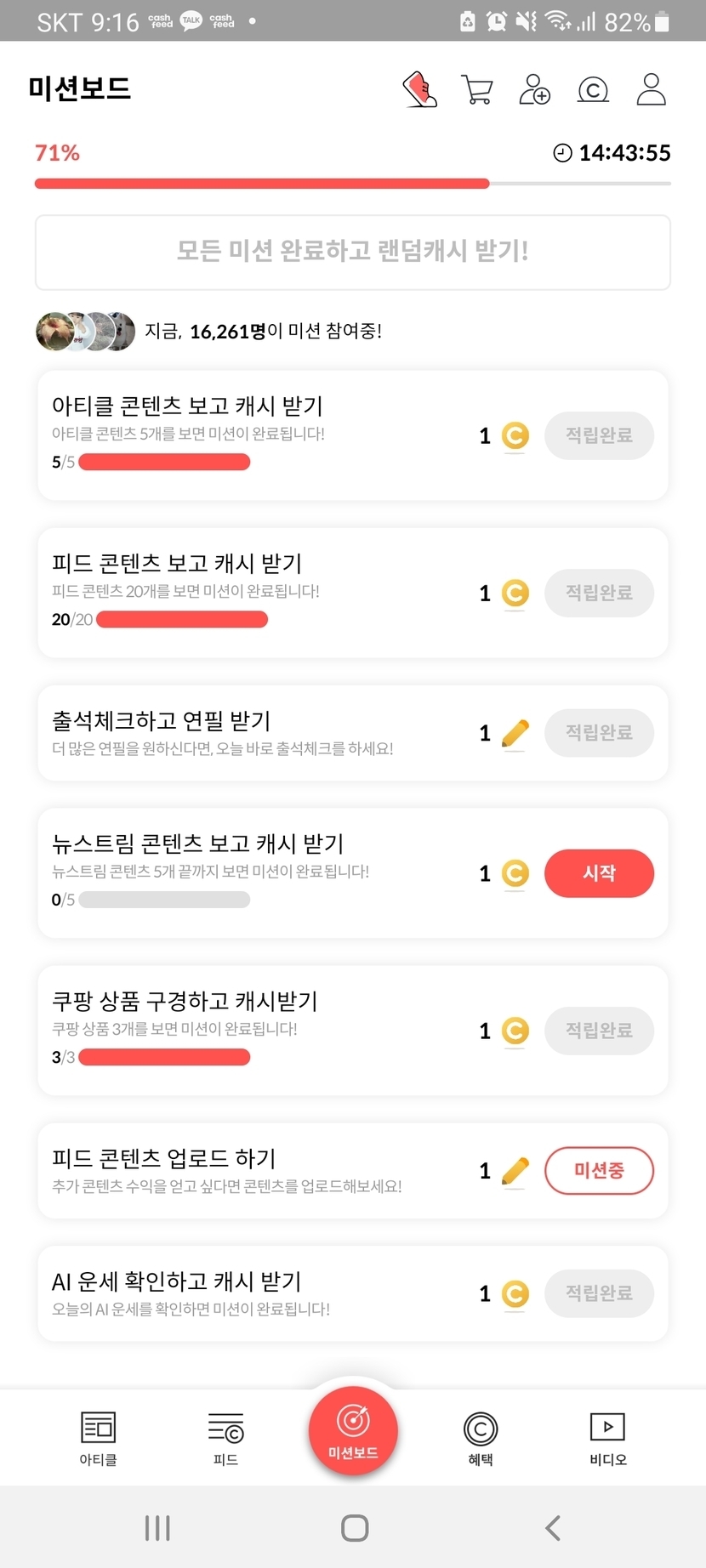Tap the 미션보드 center target button
Screen dimensions: 706x1568
point(353,1430)
